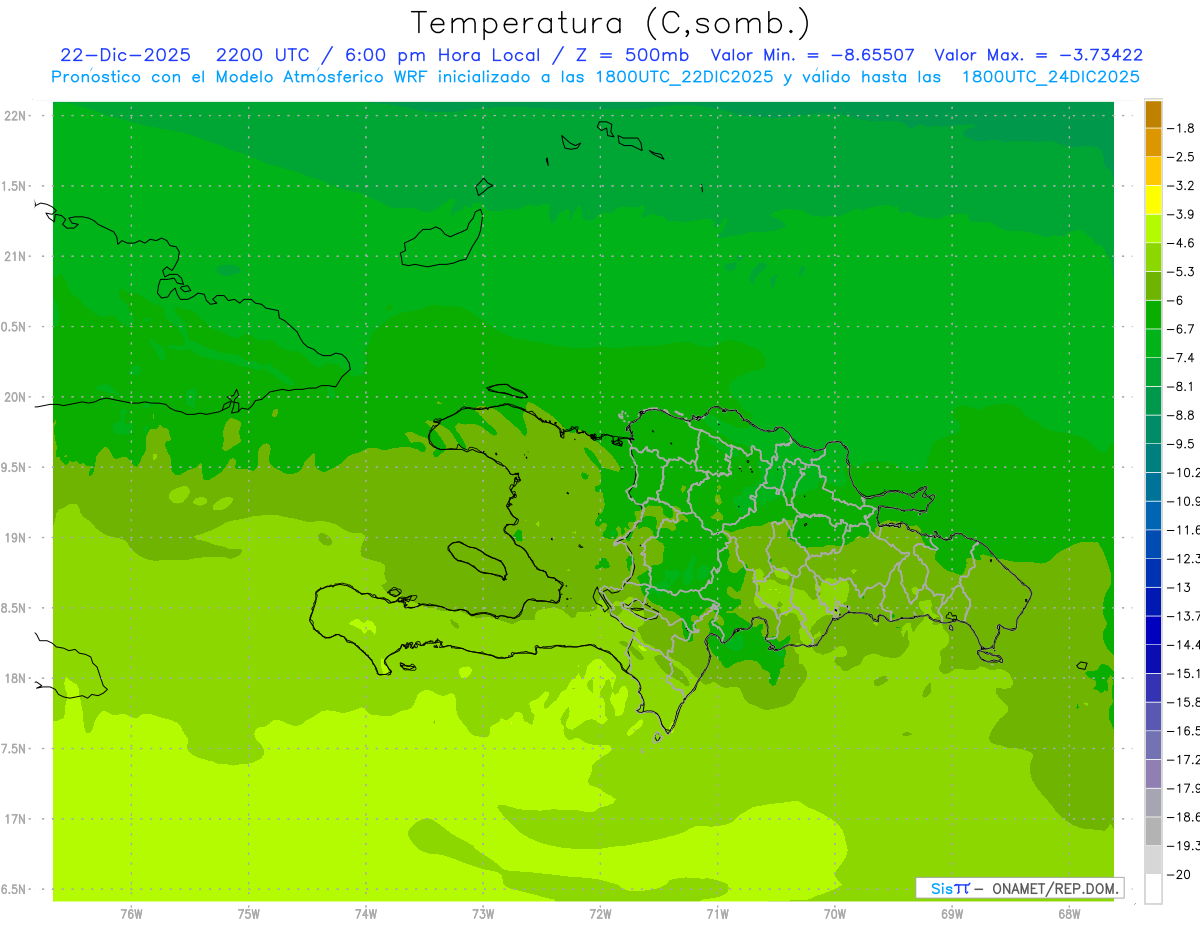Click the '-20' colorbar value

click(x=1180, y=874)
